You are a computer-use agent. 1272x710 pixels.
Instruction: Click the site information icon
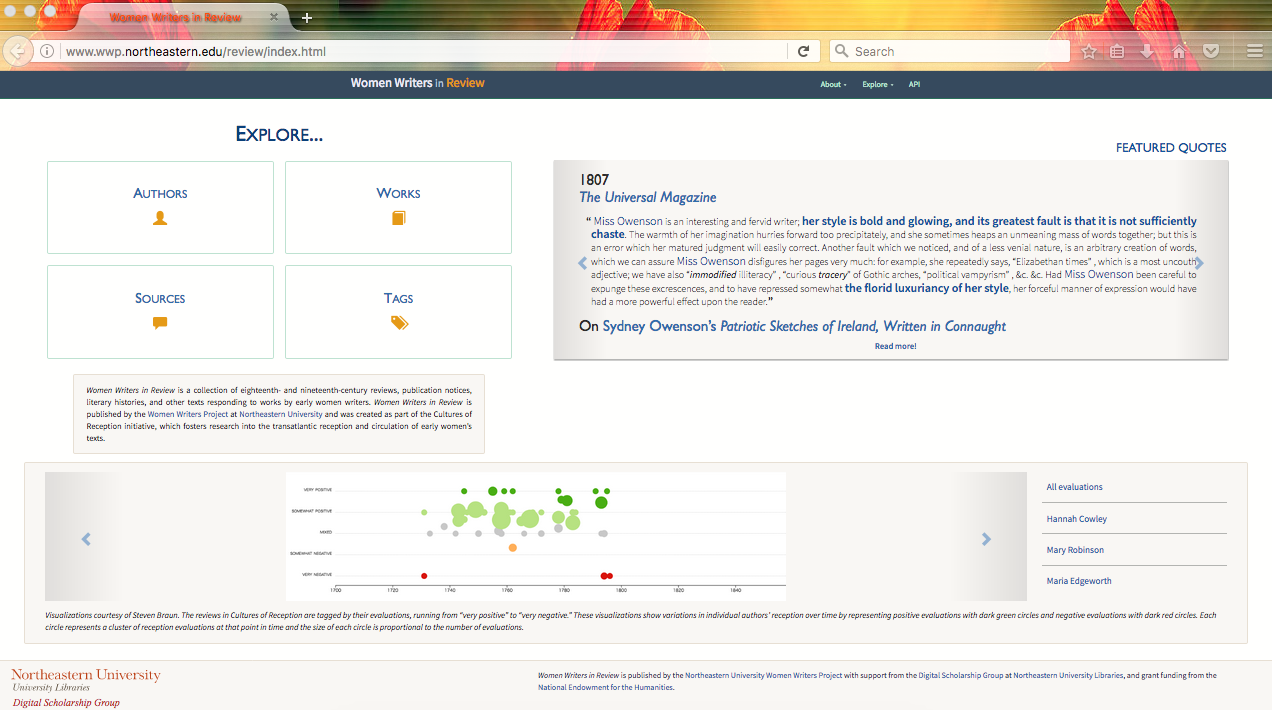pyautogui.click(x=46, y=51)
